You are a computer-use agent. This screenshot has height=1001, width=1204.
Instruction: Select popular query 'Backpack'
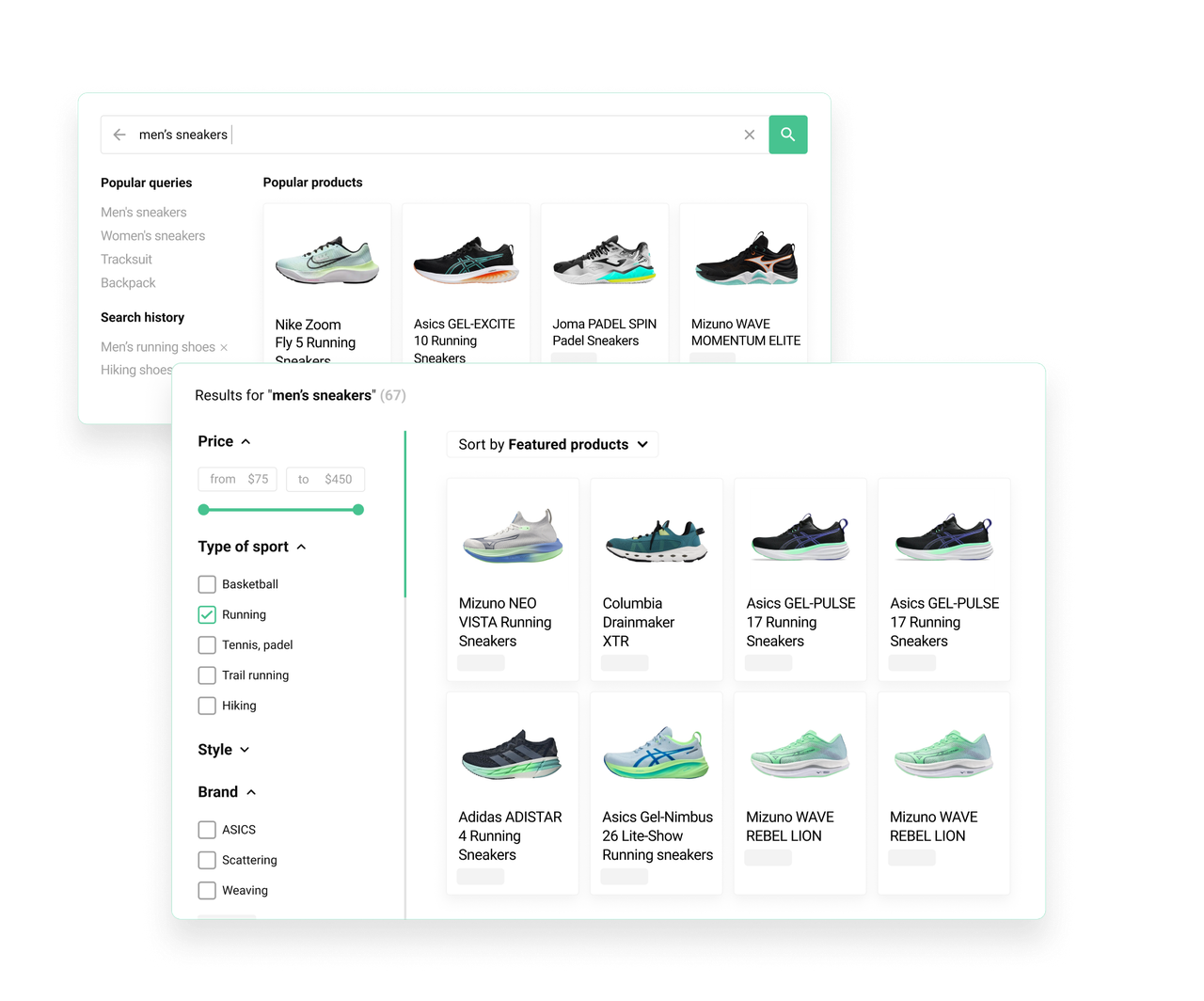click(x=128, y=283)
